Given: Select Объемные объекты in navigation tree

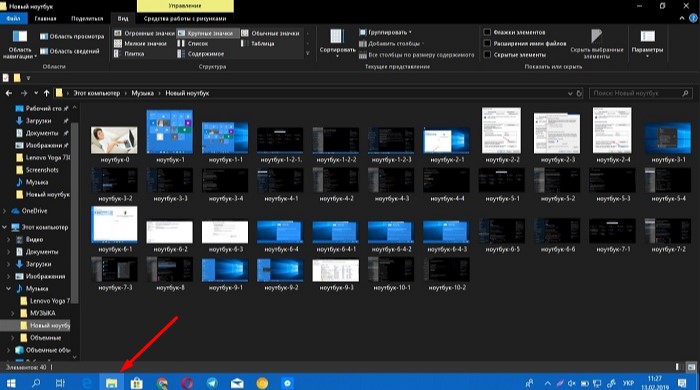Looking at the screenshot, I should click(x=48, y=350).
